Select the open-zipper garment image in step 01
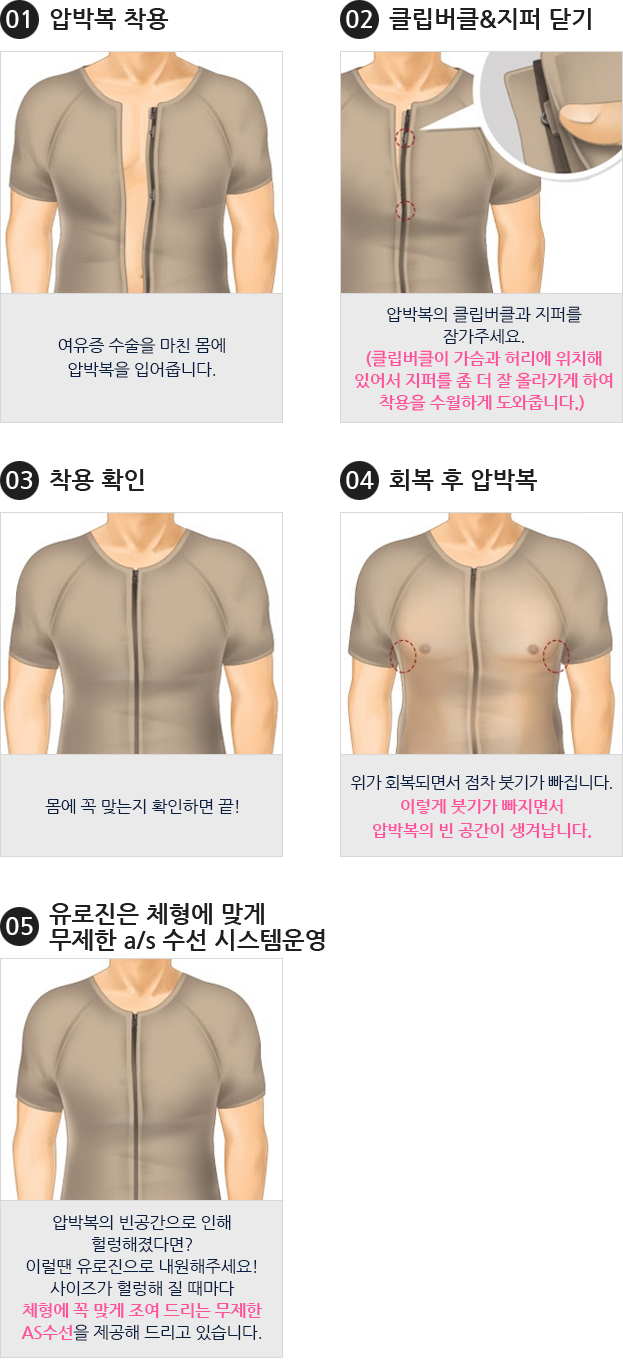 (x=141, y=172)
